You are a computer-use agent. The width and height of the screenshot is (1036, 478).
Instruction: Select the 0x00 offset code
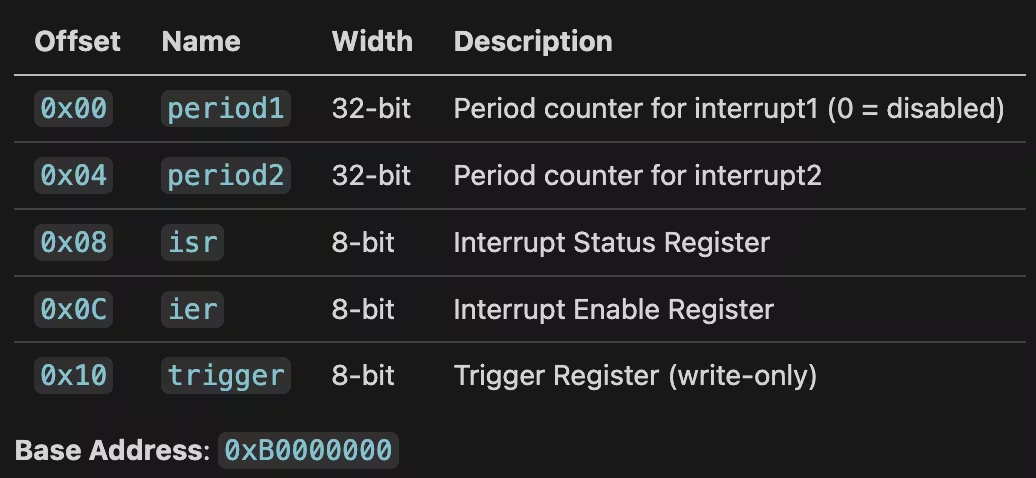tap(73, 108)
